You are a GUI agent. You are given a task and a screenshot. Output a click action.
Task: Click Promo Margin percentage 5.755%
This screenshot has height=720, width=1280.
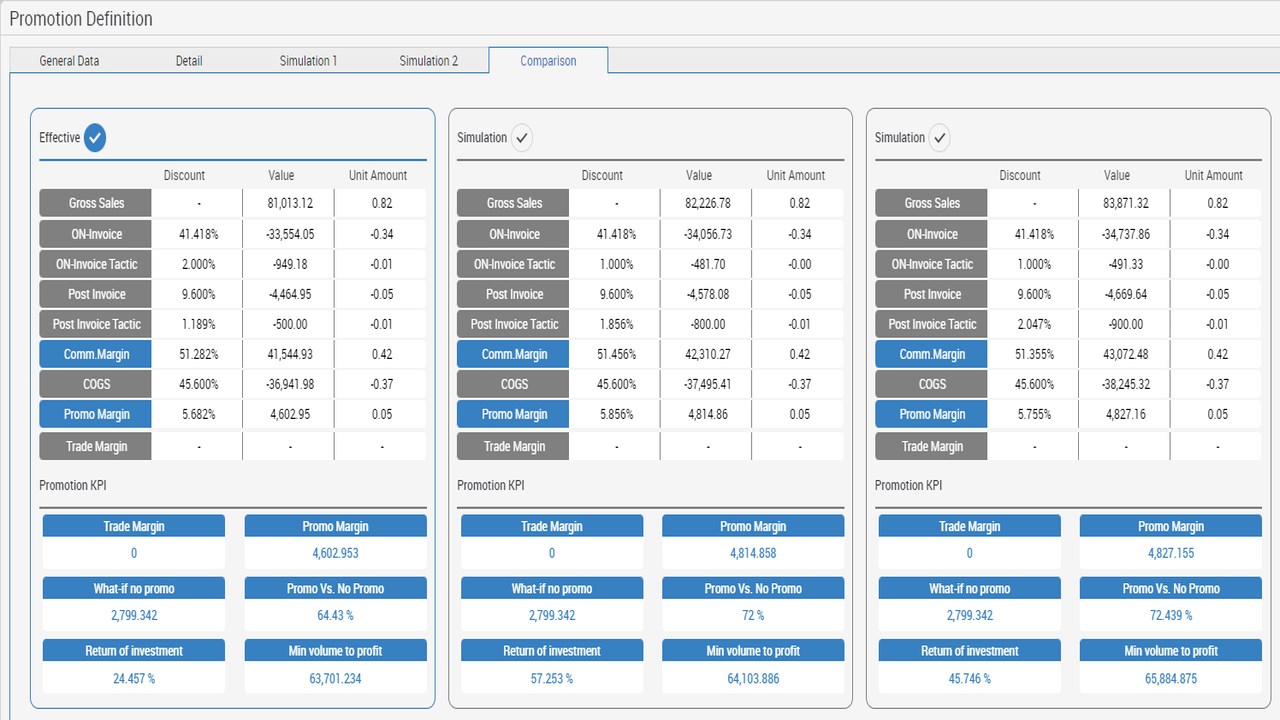pos(1034,414)
